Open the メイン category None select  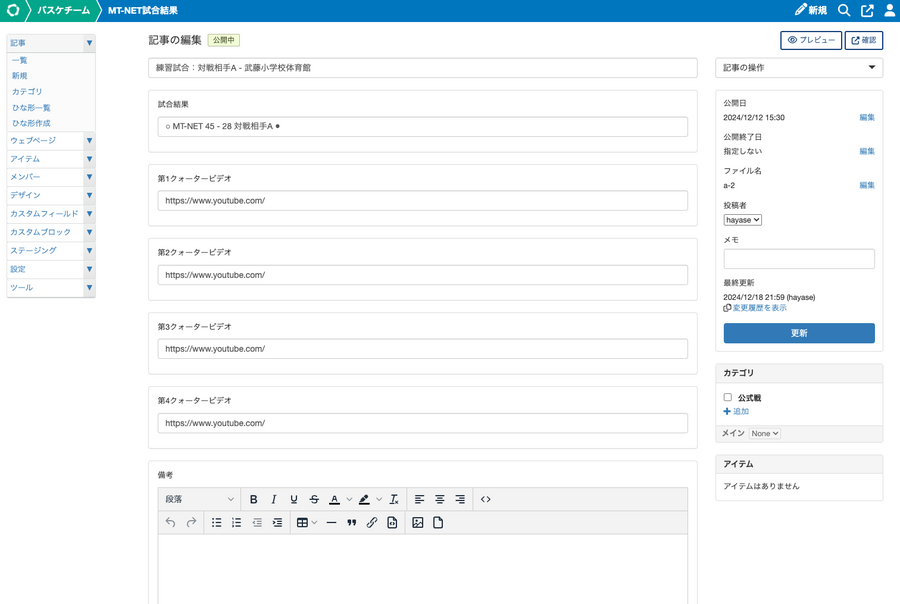pyautogui.click(x=765, y=433)
